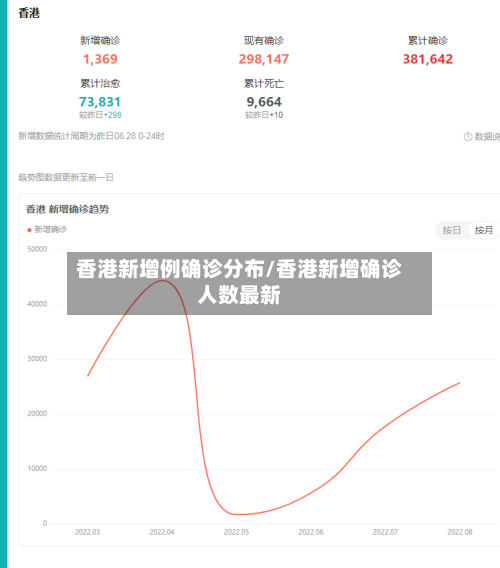Click the 香港 region heading
This screenshot has width=500, height=568.
(29, 13)
